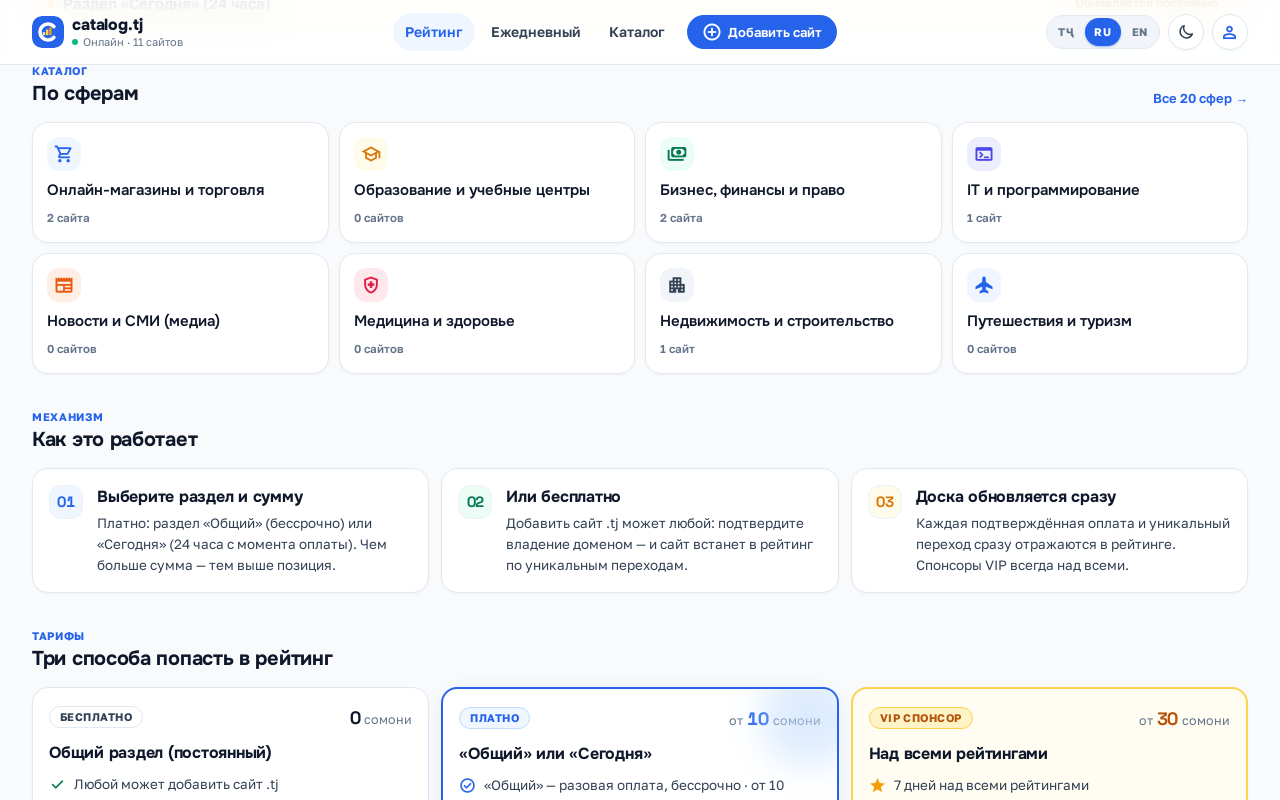The image size is (1280, 800).
Task: Click the ПЛАТНО tariff badge
Action: (x=494, y=718)
